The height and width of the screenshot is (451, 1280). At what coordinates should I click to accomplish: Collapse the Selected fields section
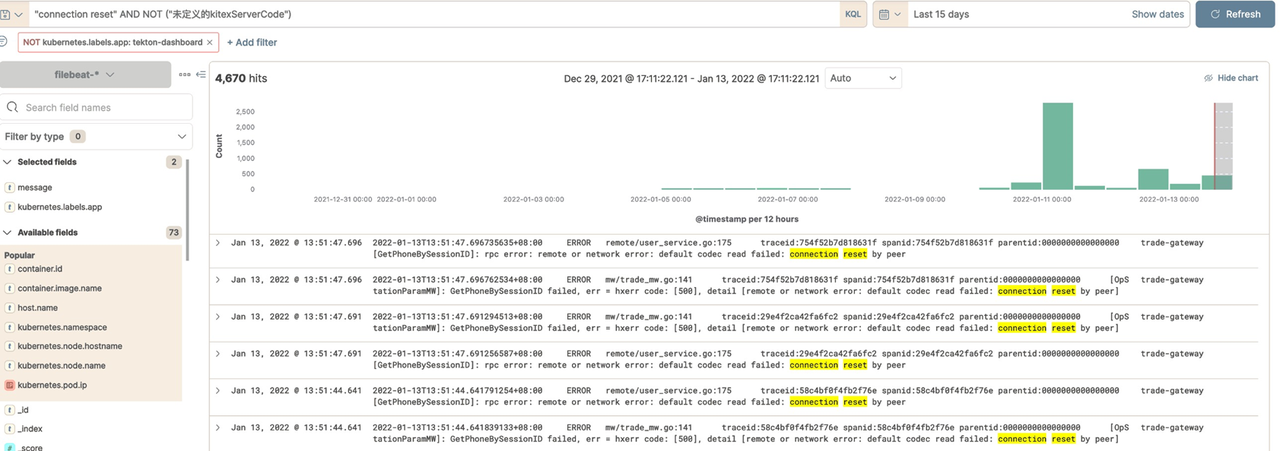click(x=8, y=162)
